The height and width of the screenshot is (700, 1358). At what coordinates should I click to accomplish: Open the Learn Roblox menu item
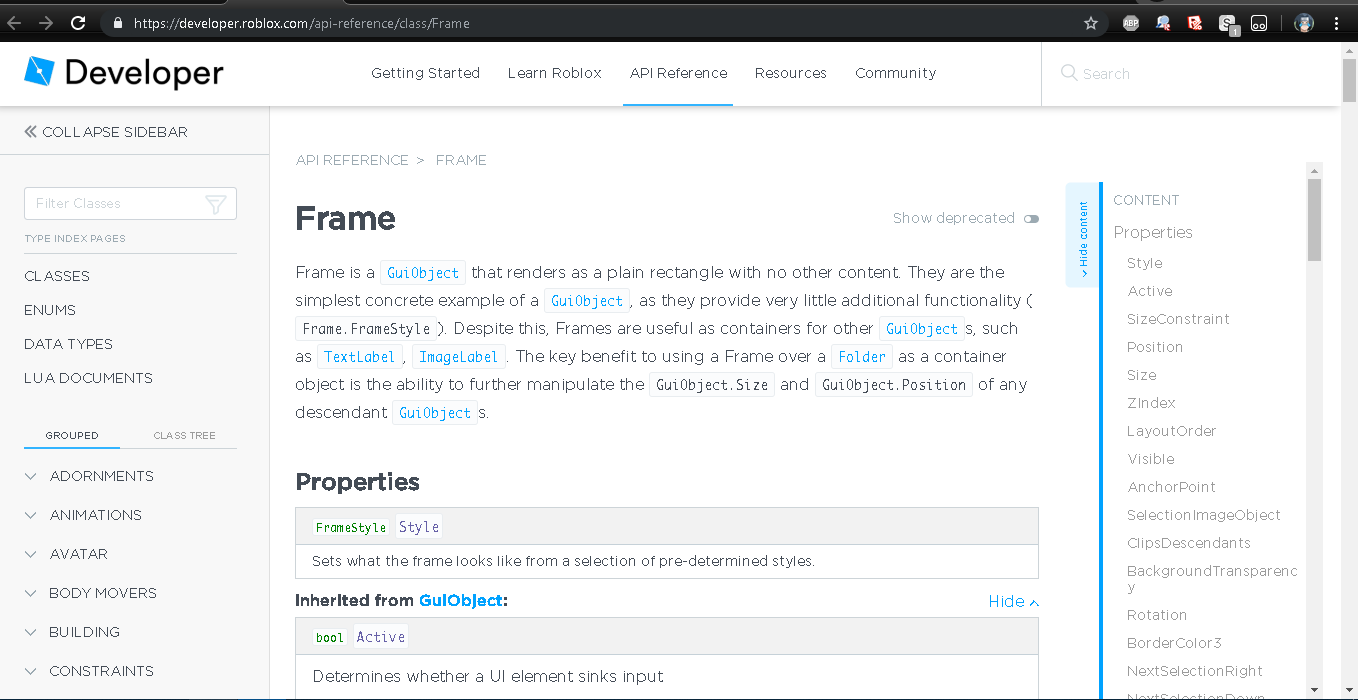(x=554, y=72)
